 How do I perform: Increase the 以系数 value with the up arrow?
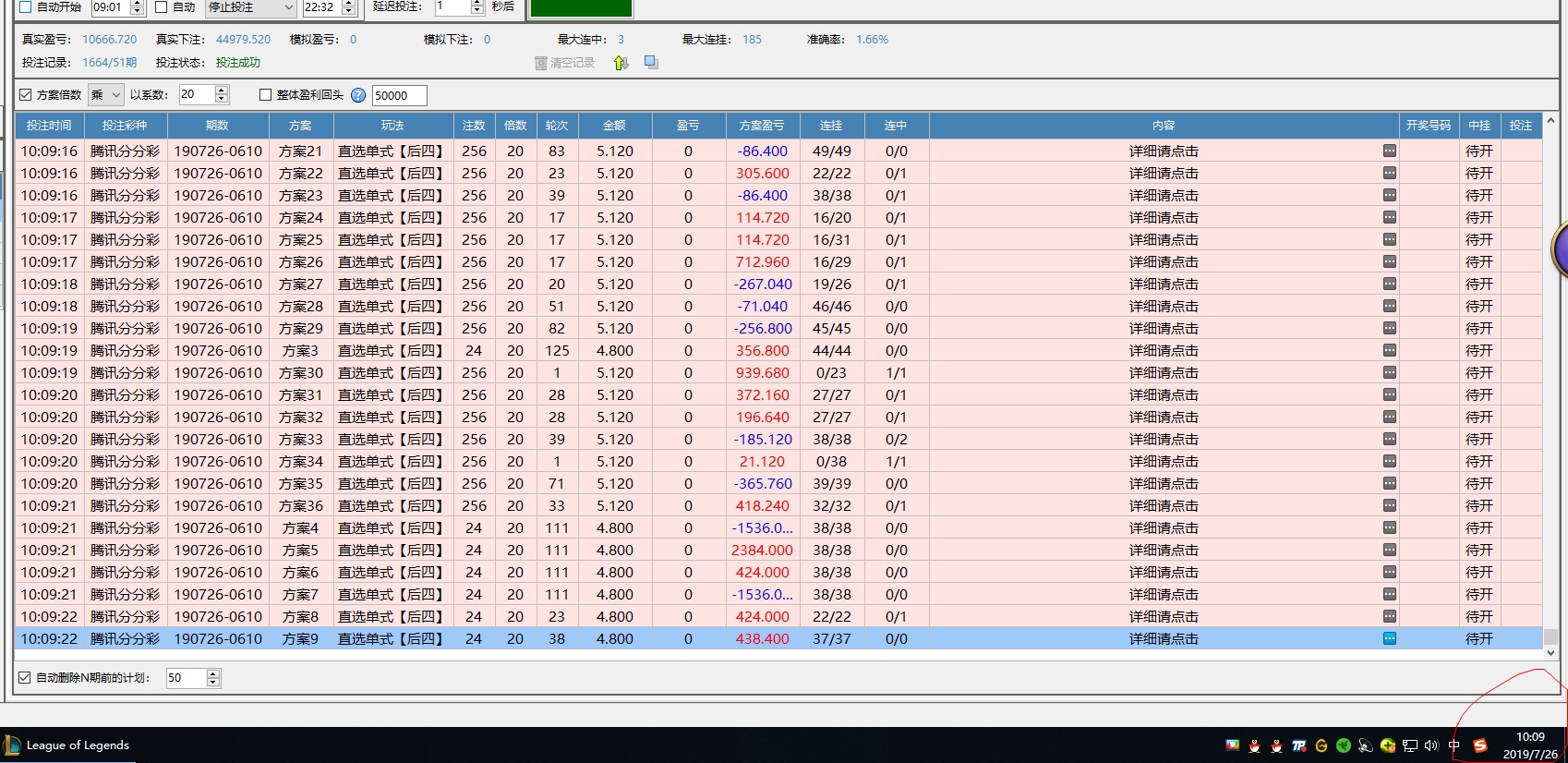click(222, 90)
